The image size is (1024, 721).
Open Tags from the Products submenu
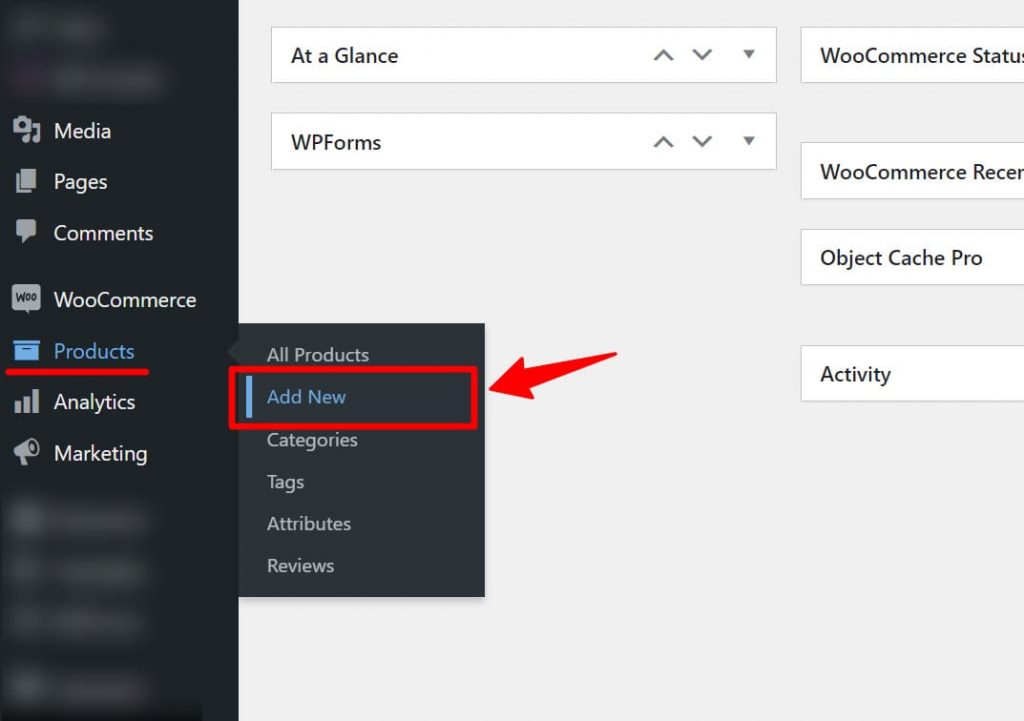285,482
